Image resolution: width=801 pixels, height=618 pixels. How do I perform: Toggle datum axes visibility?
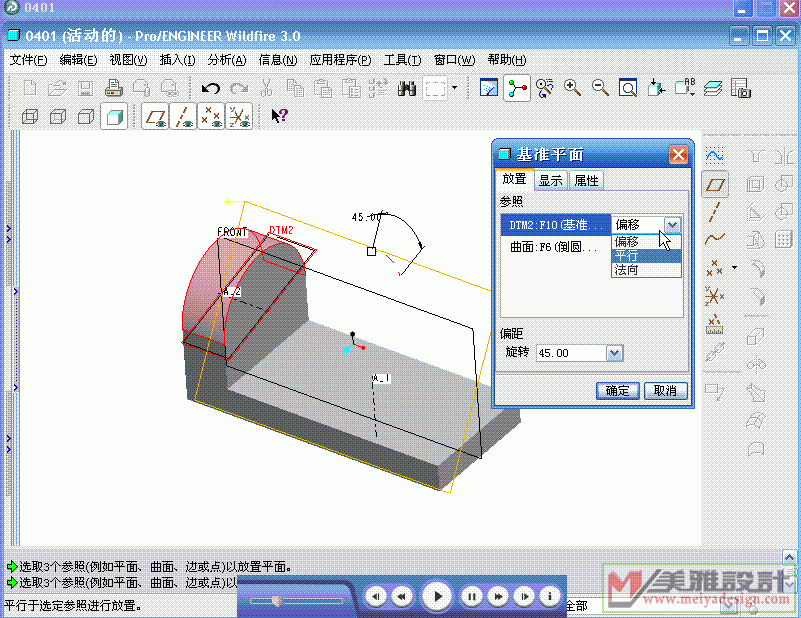point(183,116)
